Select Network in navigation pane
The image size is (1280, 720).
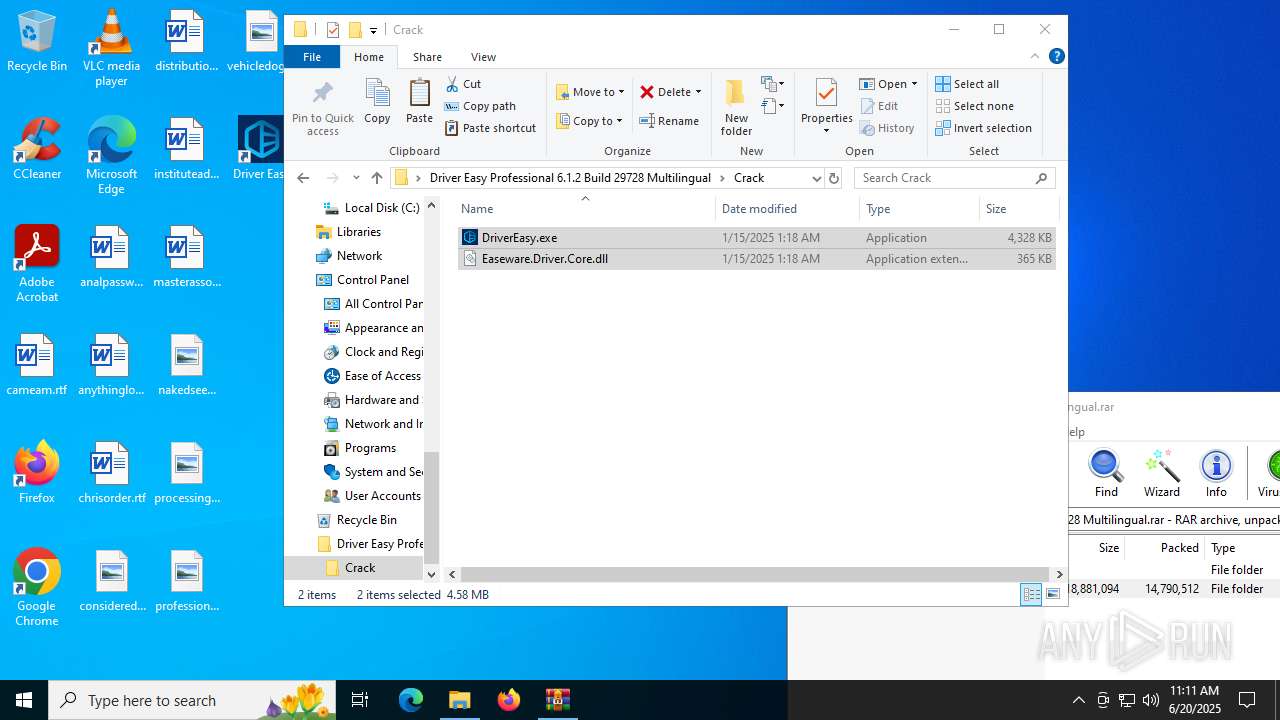(348, 256)
